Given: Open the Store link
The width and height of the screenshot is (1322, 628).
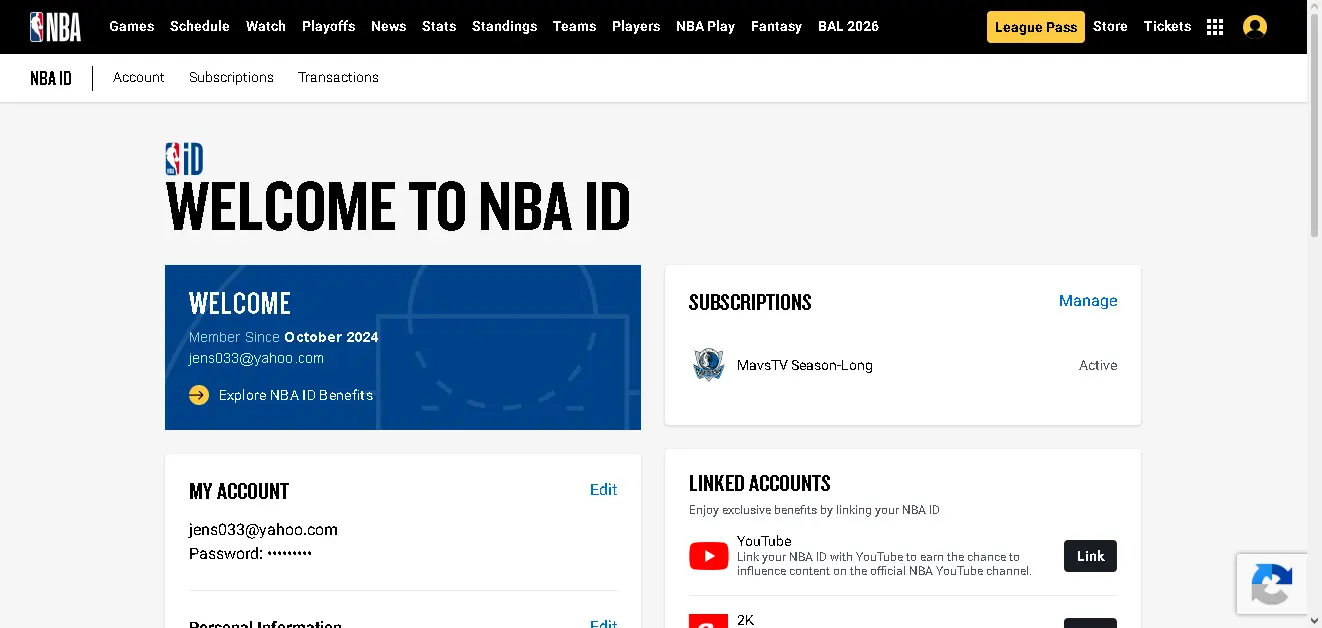Looking at the screenshot, I should coord(1110,26).
